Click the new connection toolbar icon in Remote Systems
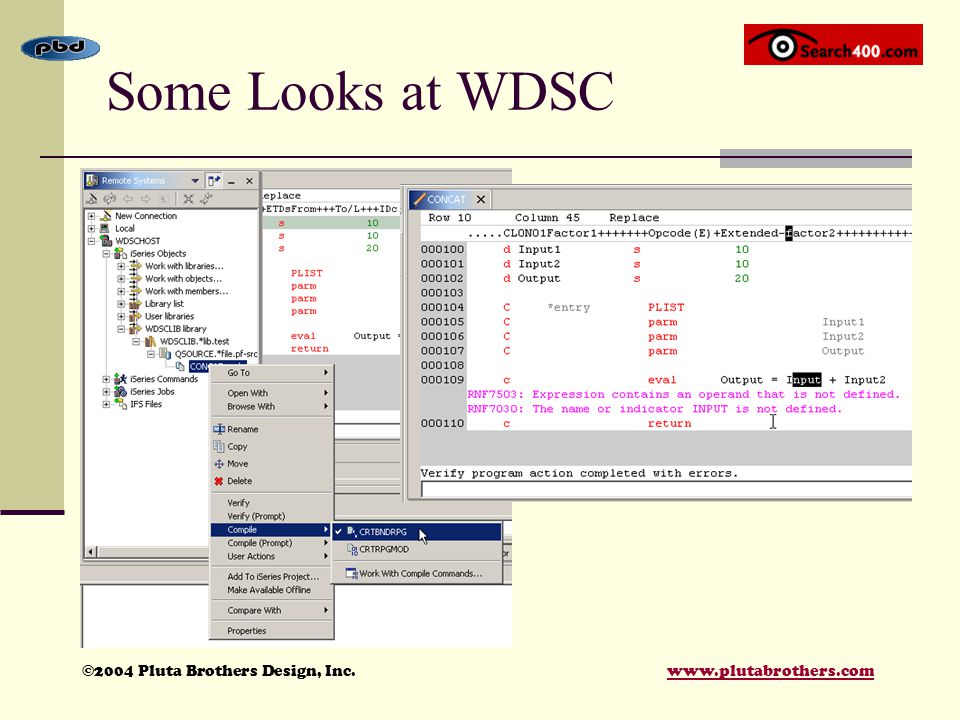This screenshot has height=720, width=960. (92, 198)
